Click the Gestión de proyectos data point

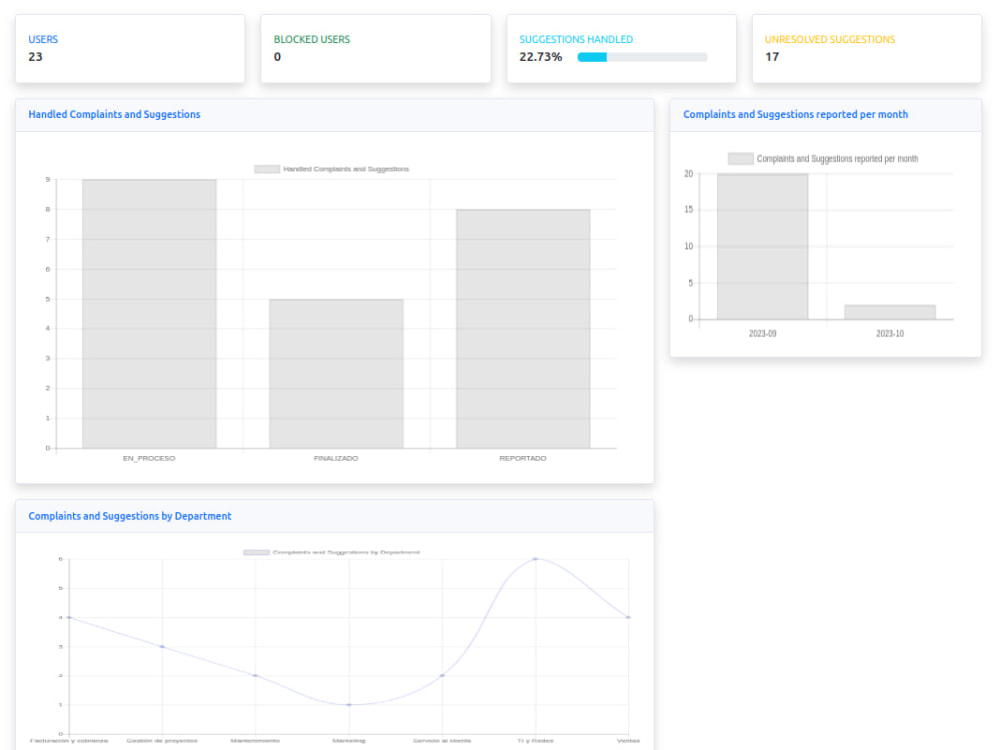pos(162,647)
